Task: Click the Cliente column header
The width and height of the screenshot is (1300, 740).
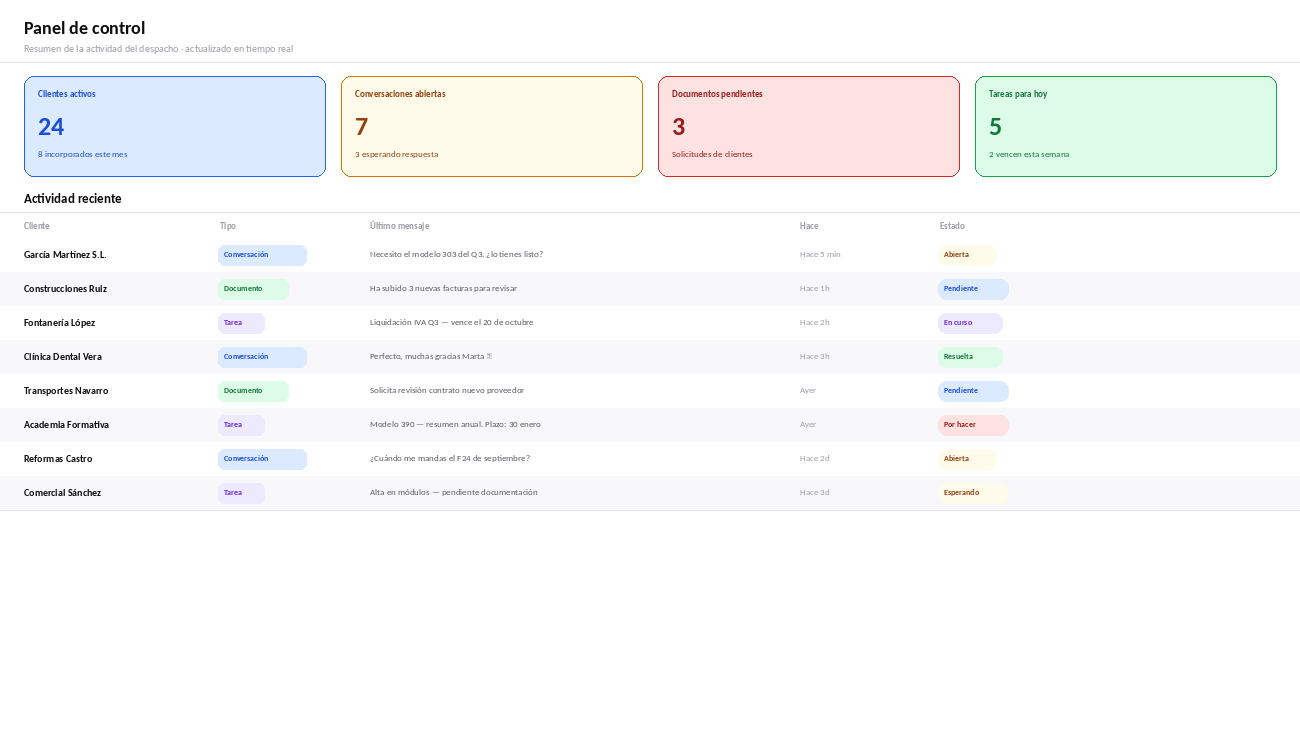Action: [37, 226]
